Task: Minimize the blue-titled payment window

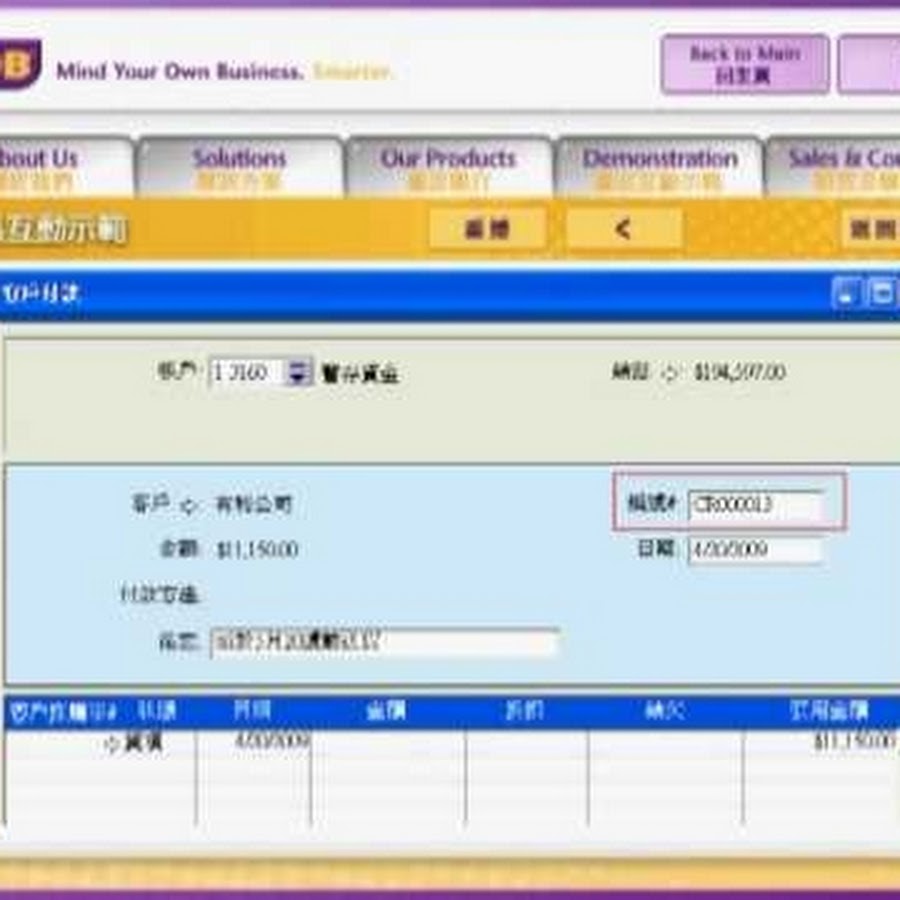Action: 845,292
